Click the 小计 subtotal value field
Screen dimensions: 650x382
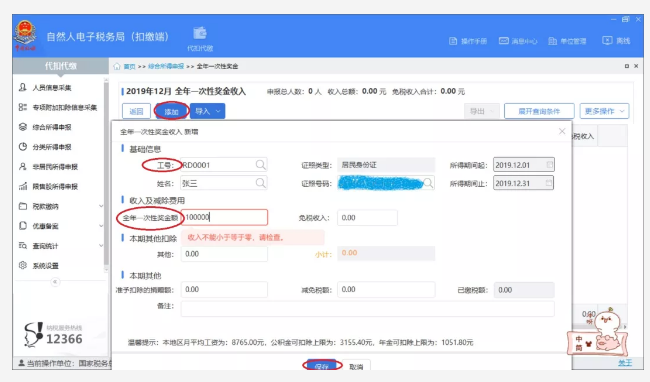[x=386, y=253]
